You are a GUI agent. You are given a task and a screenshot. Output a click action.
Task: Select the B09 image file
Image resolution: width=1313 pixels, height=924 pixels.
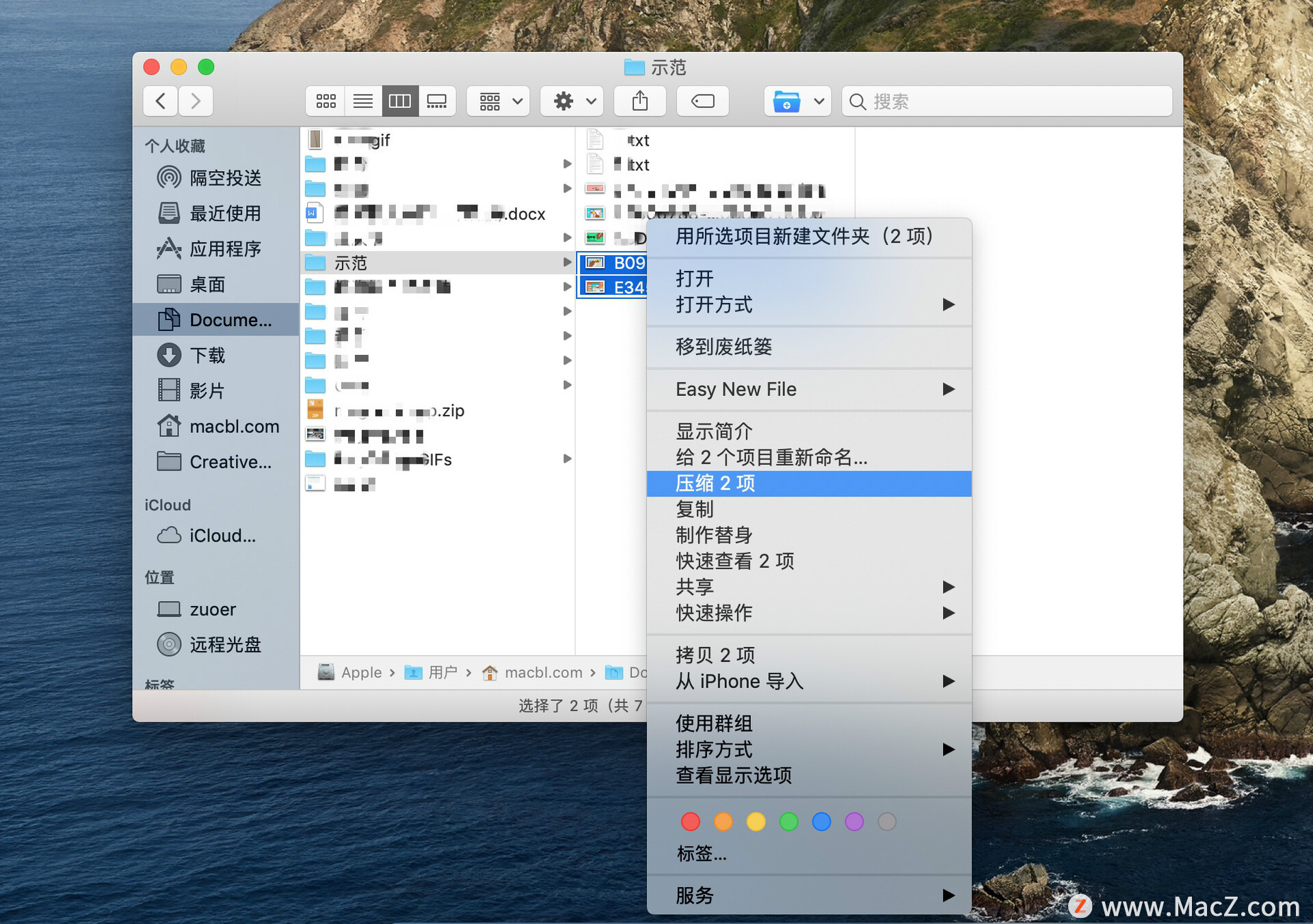point(613,263)
